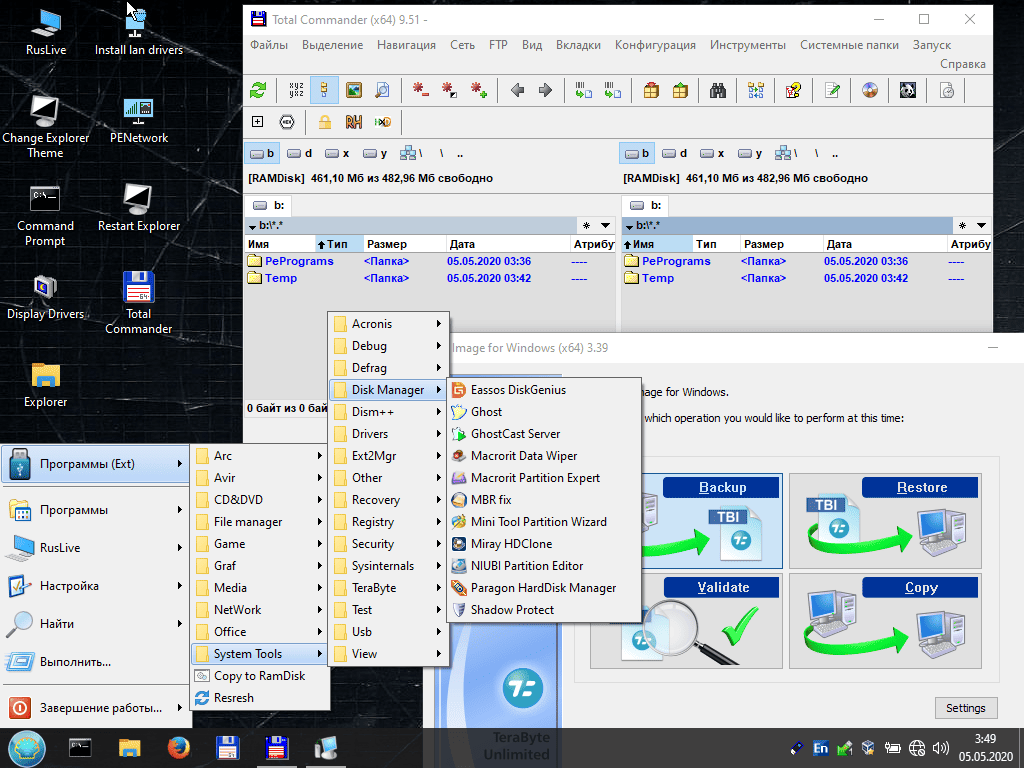Click Firefox icon on the taskbar
The height and width of the screenshot is (768, 1024).
pos(178,748)
